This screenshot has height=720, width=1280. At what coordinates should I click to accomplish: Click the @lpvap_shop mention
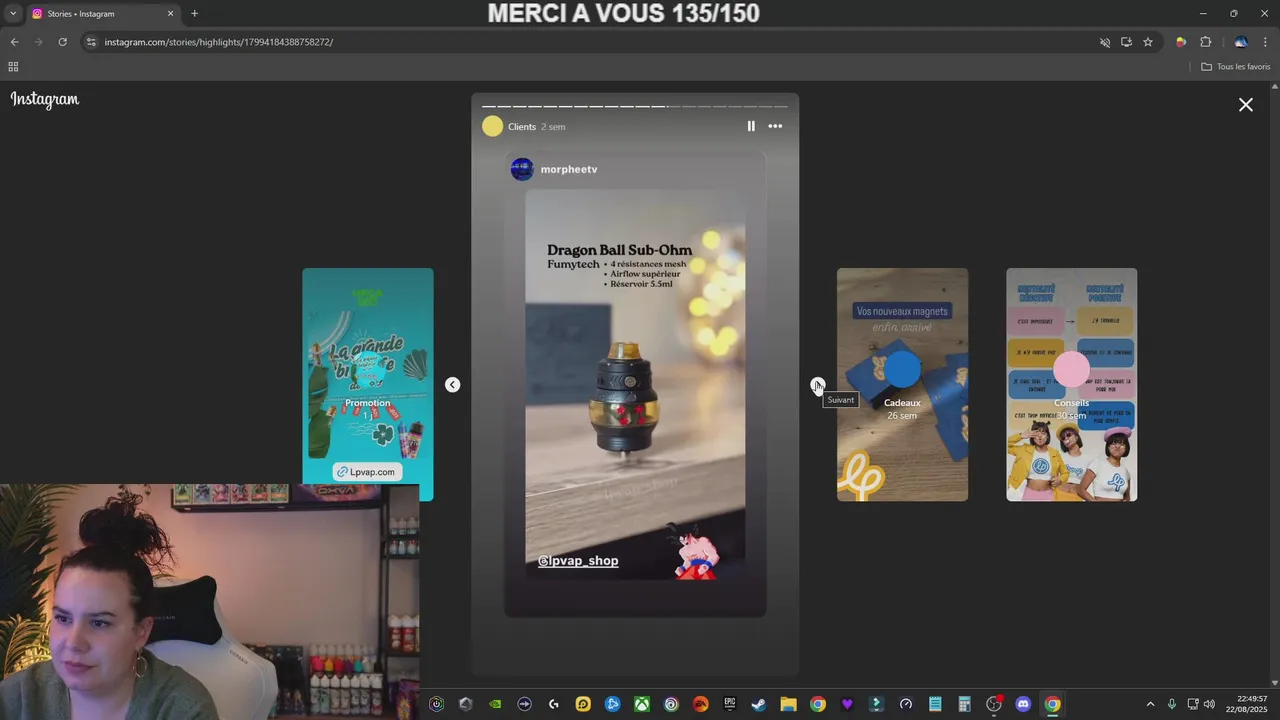pyautogui.click(x=578, y=561)
